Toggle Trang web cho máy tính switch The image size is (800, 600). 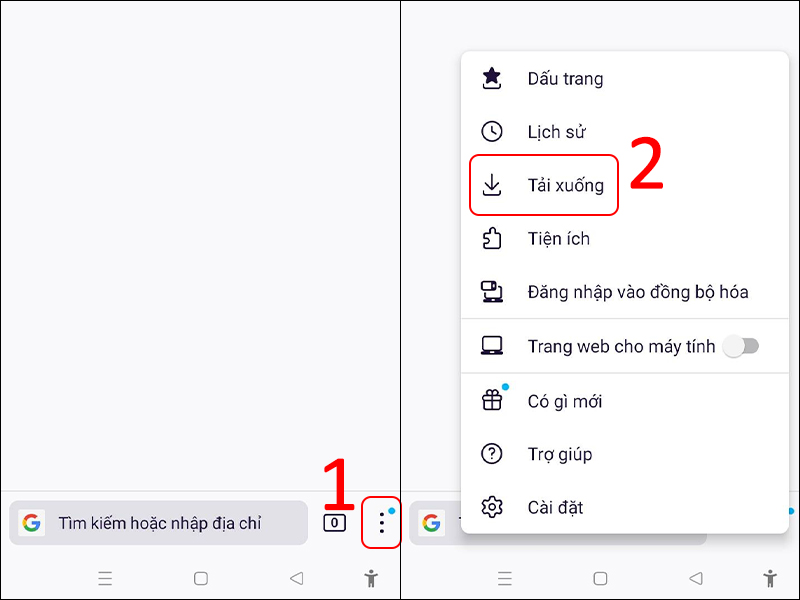pos(741,346)
